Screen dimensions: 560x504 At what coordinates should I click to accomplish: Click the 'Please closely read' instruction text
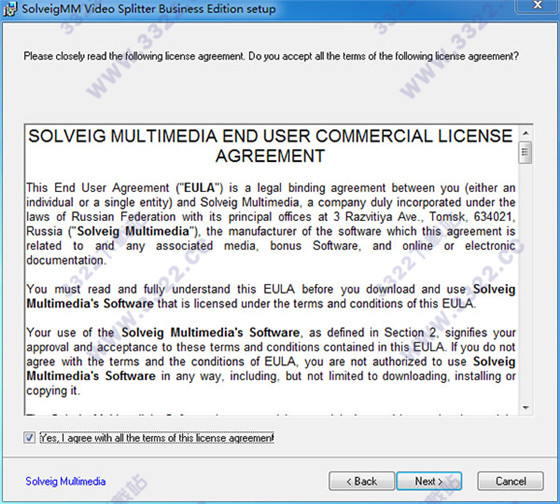[x=271, y=56]
